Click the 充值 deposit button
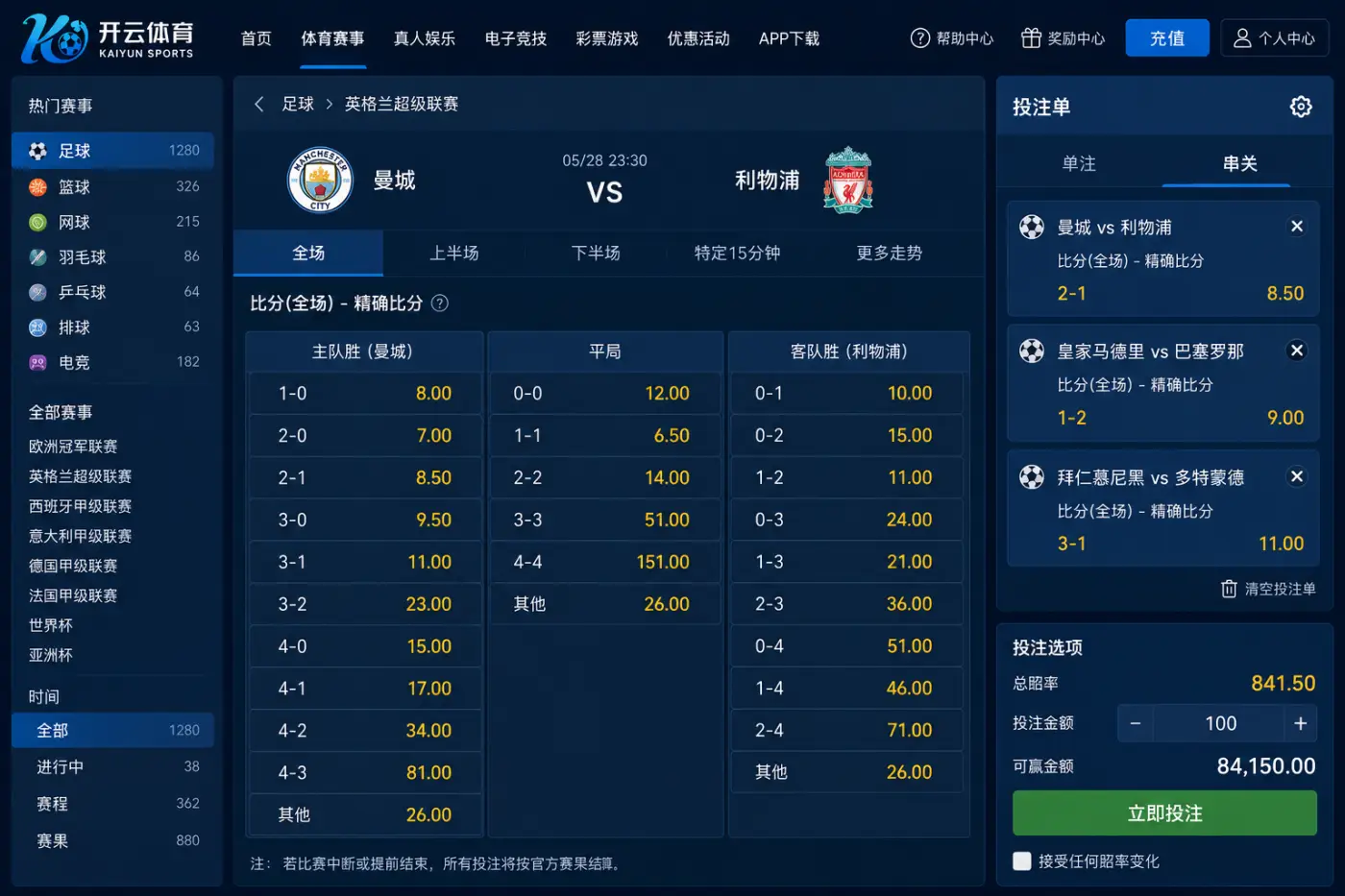The image size is (1345, 896). pos(1167,38)
